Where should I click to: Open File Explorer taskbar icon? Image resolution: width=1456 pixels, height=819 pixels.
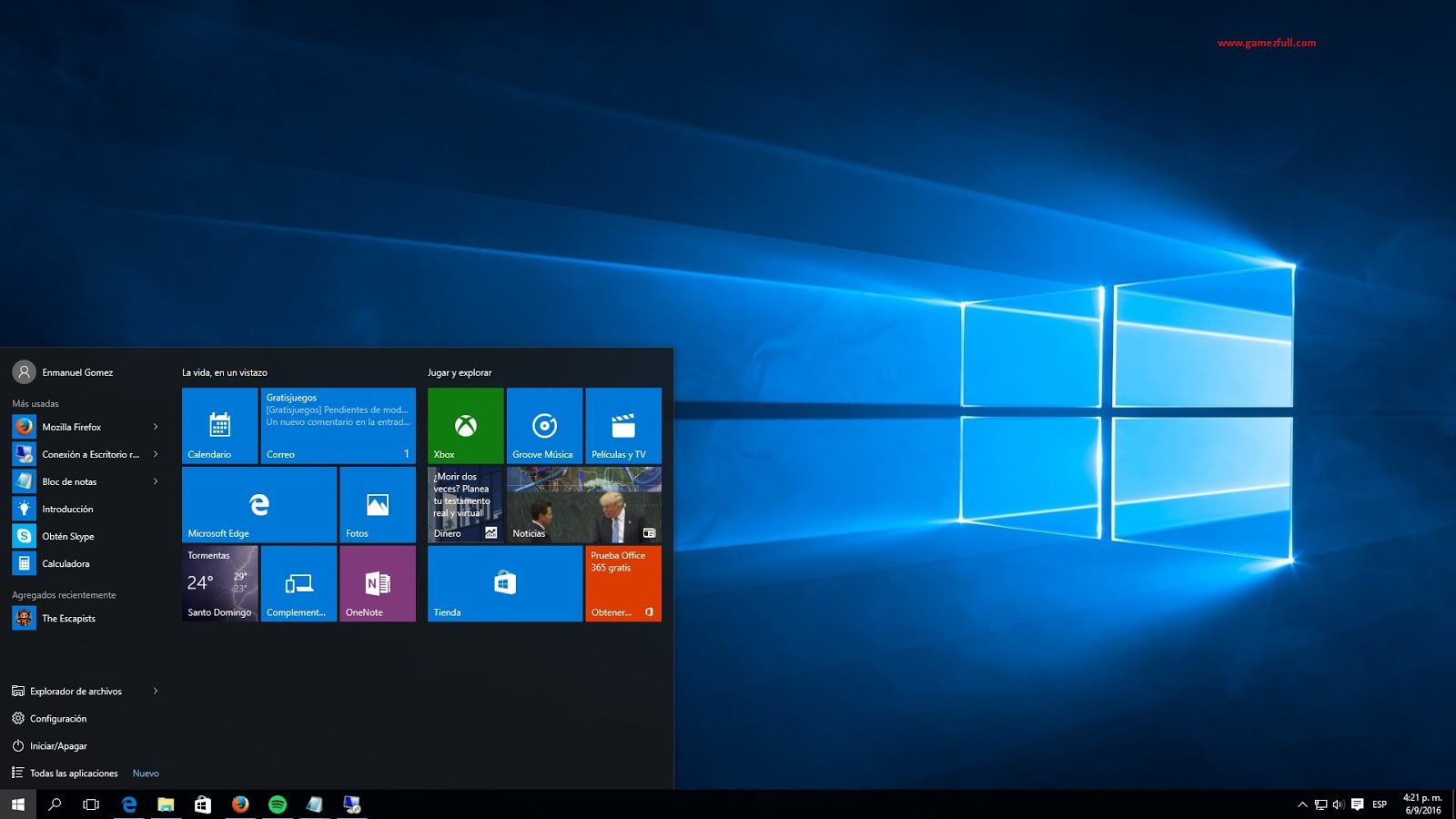[166, 804]
